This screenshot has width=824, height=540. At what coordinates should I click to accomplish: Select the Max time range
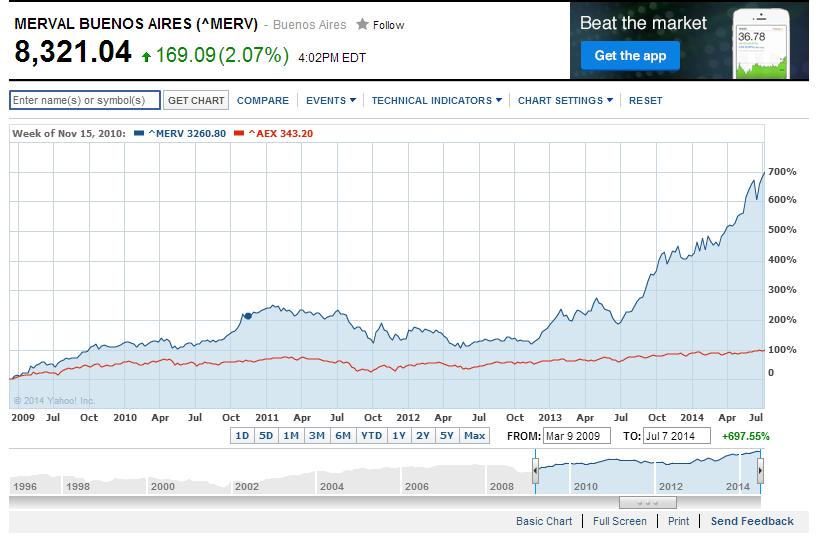click(475, 436)
